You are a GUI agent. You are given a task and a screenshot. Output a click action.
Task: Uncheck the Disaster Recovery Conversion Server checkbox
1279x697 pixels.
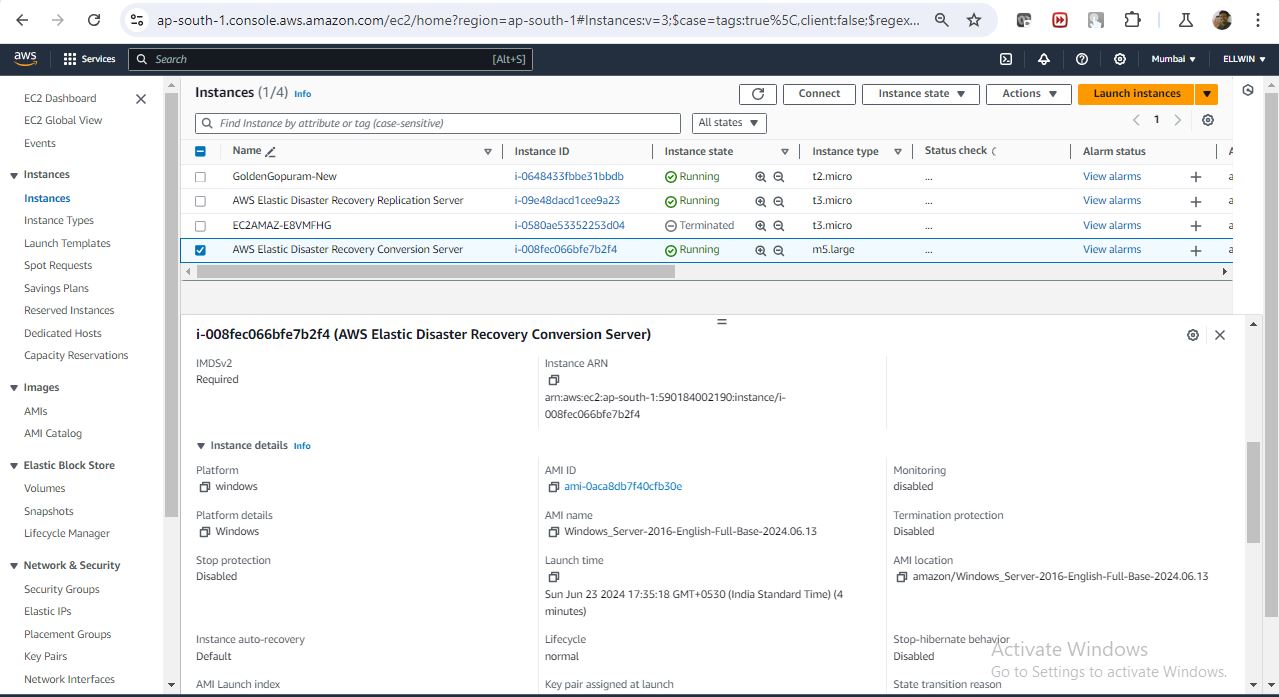click(200, 250)
